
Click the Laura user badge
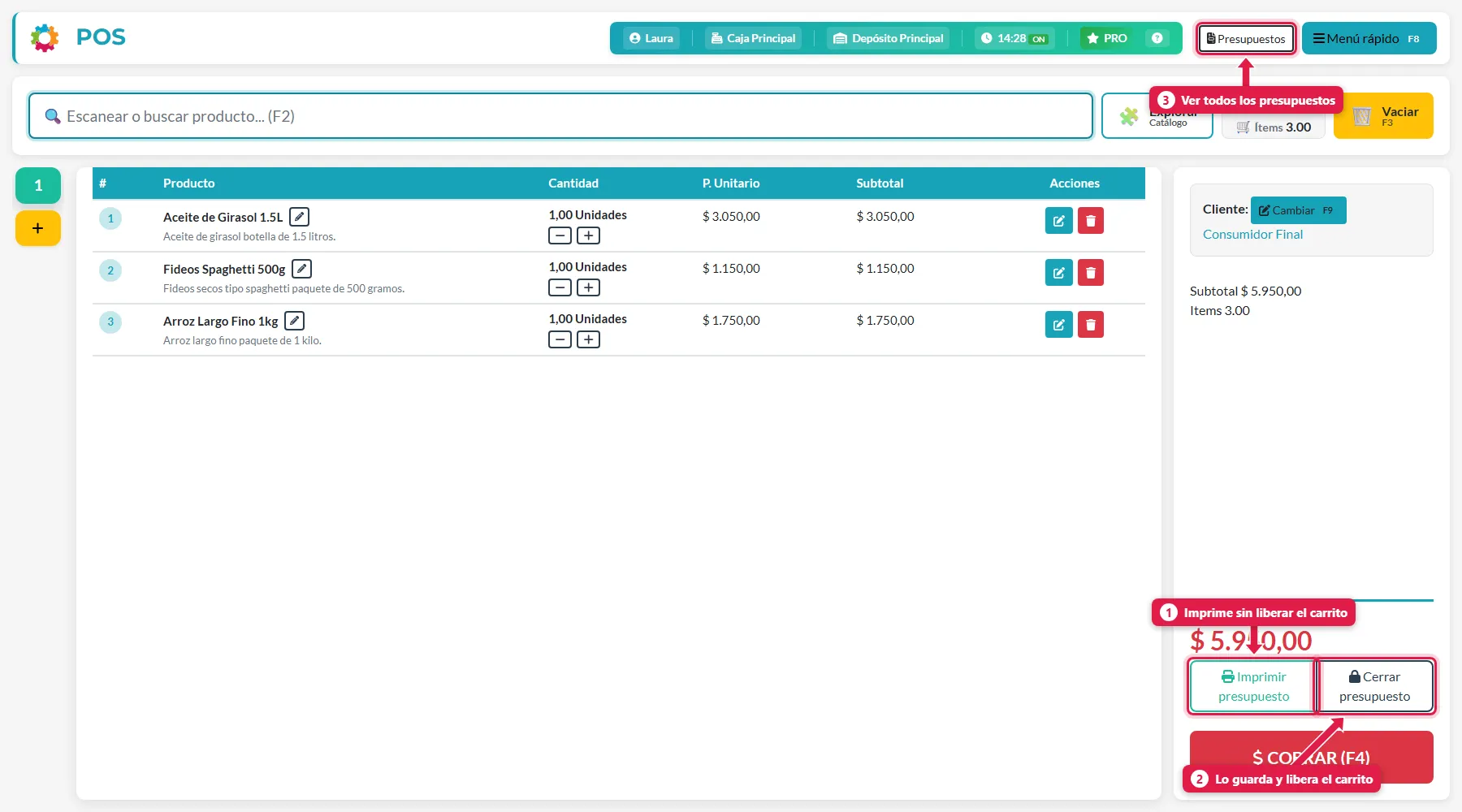point(651,38)
